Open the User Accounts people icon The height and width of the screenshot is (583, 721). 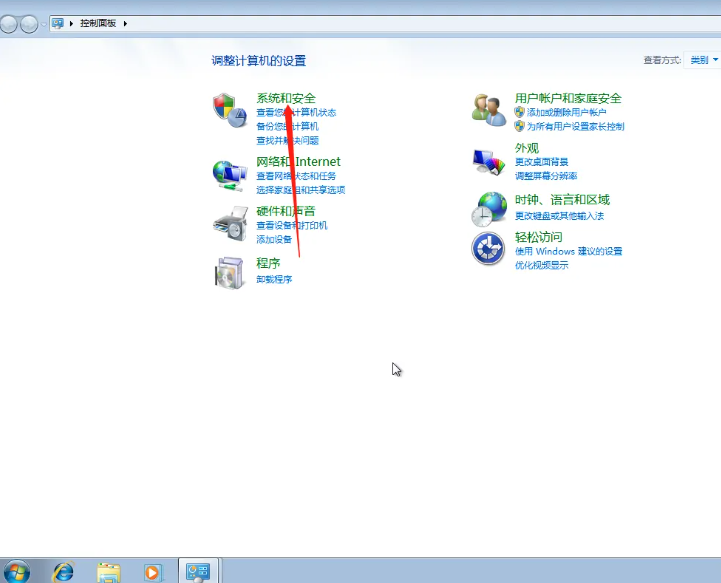pyautogui.click(x=488, y=109)
